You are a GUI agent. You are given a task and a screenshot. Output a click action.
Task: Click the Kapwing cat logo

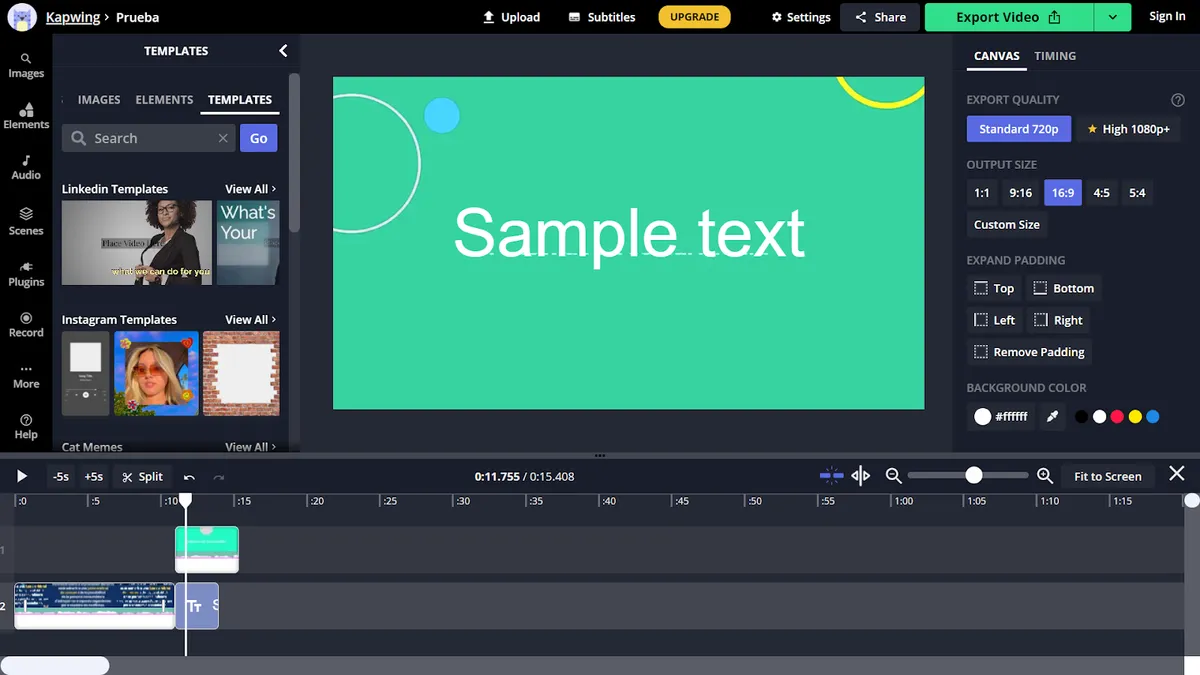(x=21, y=16)
